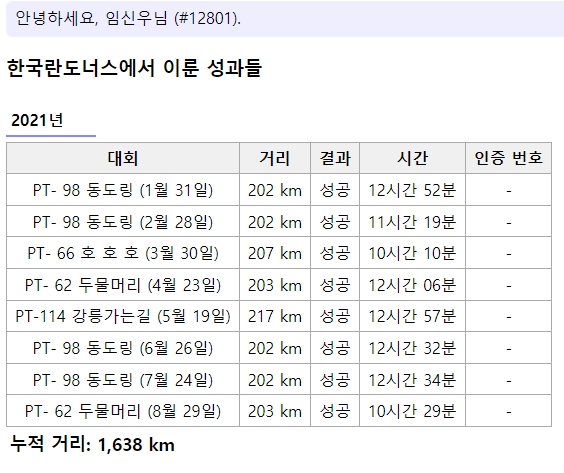Click the 대회 column header
The height and width of the screenshot is (473, 564).
pyautogui.click(x=123, y=158)
